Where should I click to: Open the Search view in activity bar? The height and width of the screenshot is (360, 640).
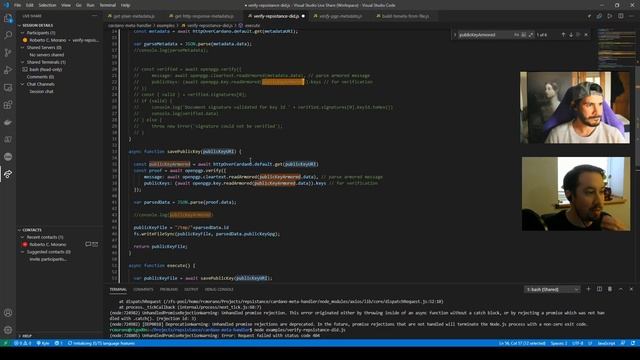pos(8,36)
